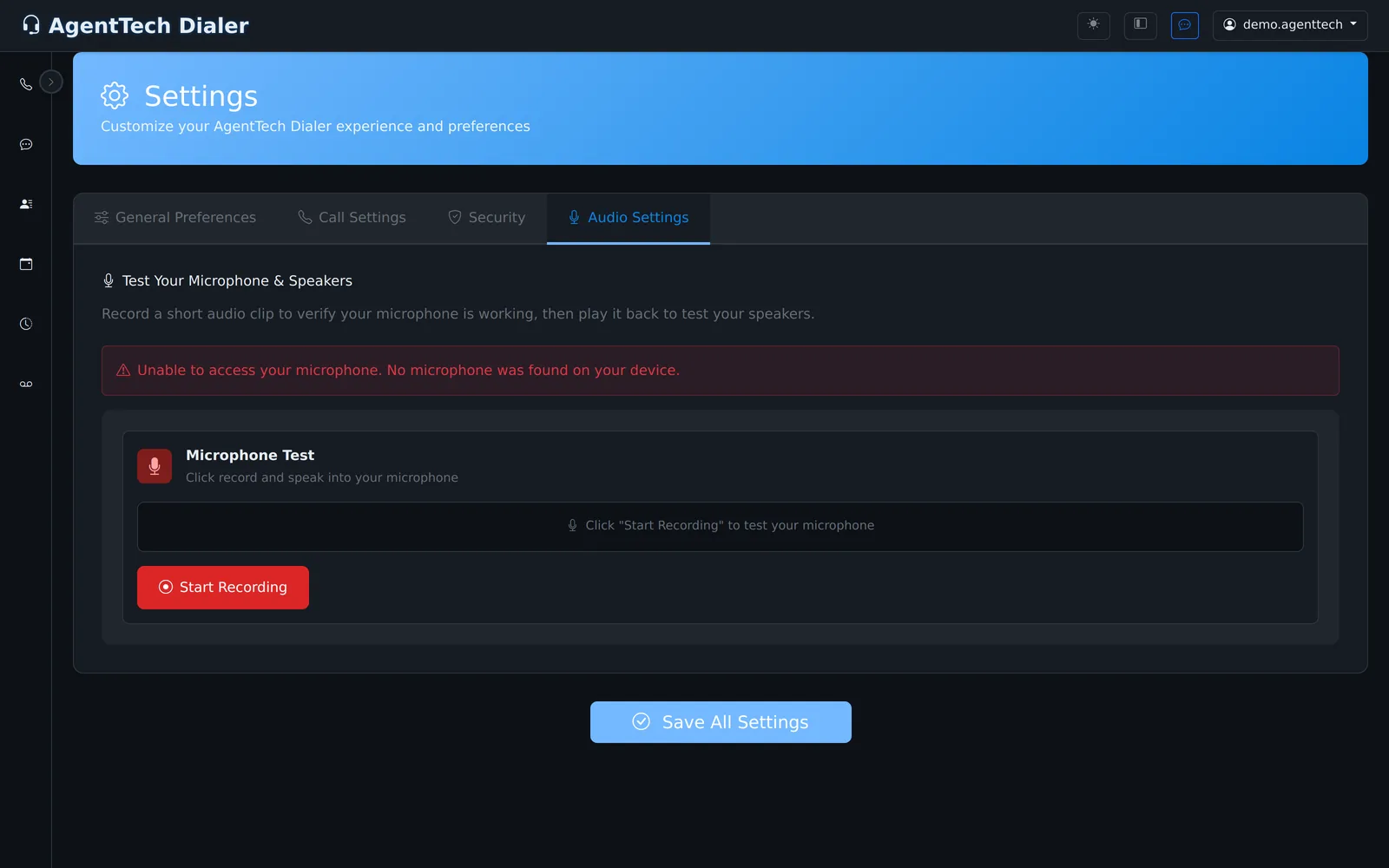Click the Settings gear icon in the banner
The image size is (1389, 868).
(x=115, y=95)
